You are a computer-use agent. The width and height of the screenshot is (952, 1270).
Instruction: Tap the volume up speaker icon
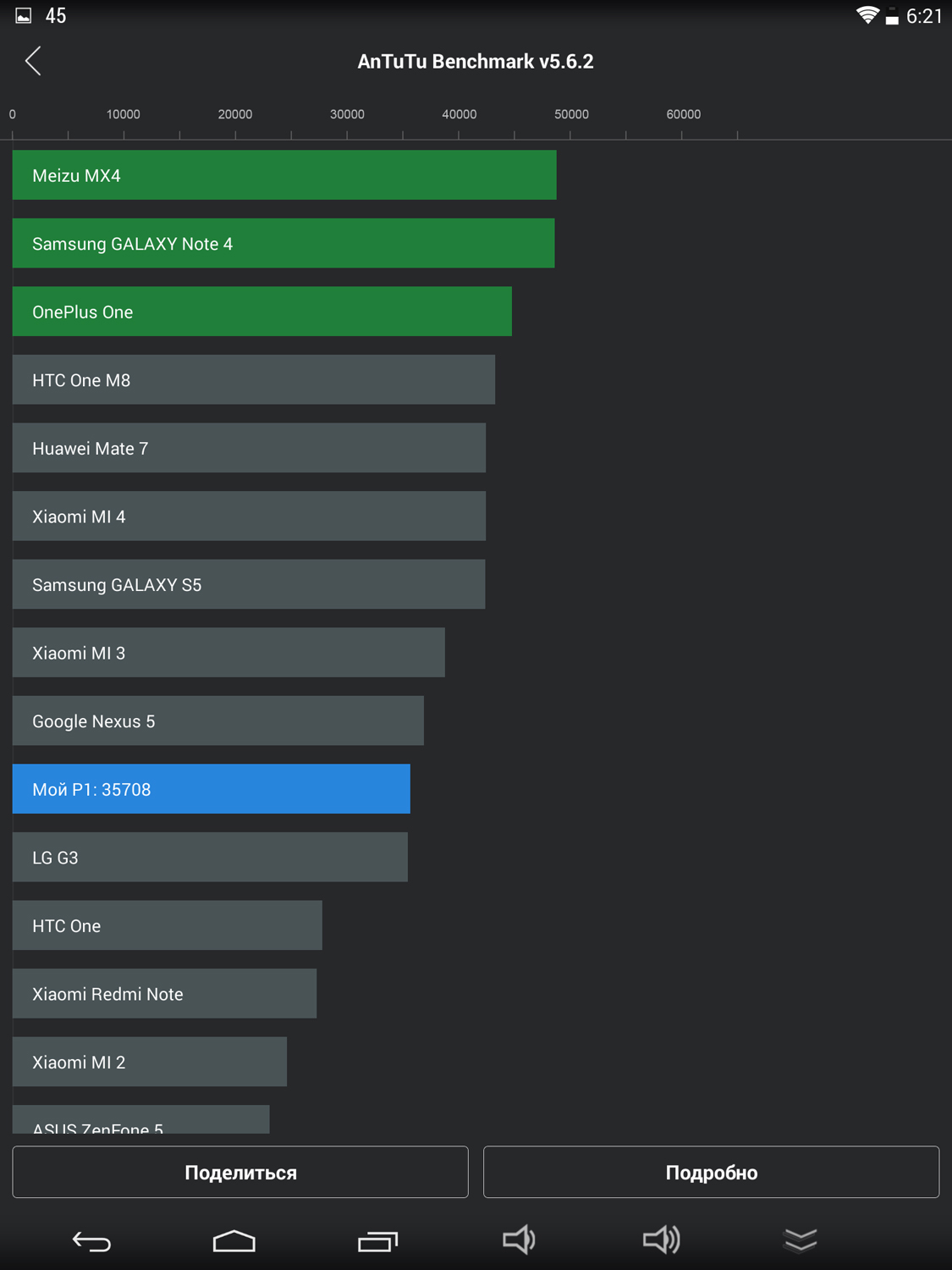click(x=661, y=1240)
